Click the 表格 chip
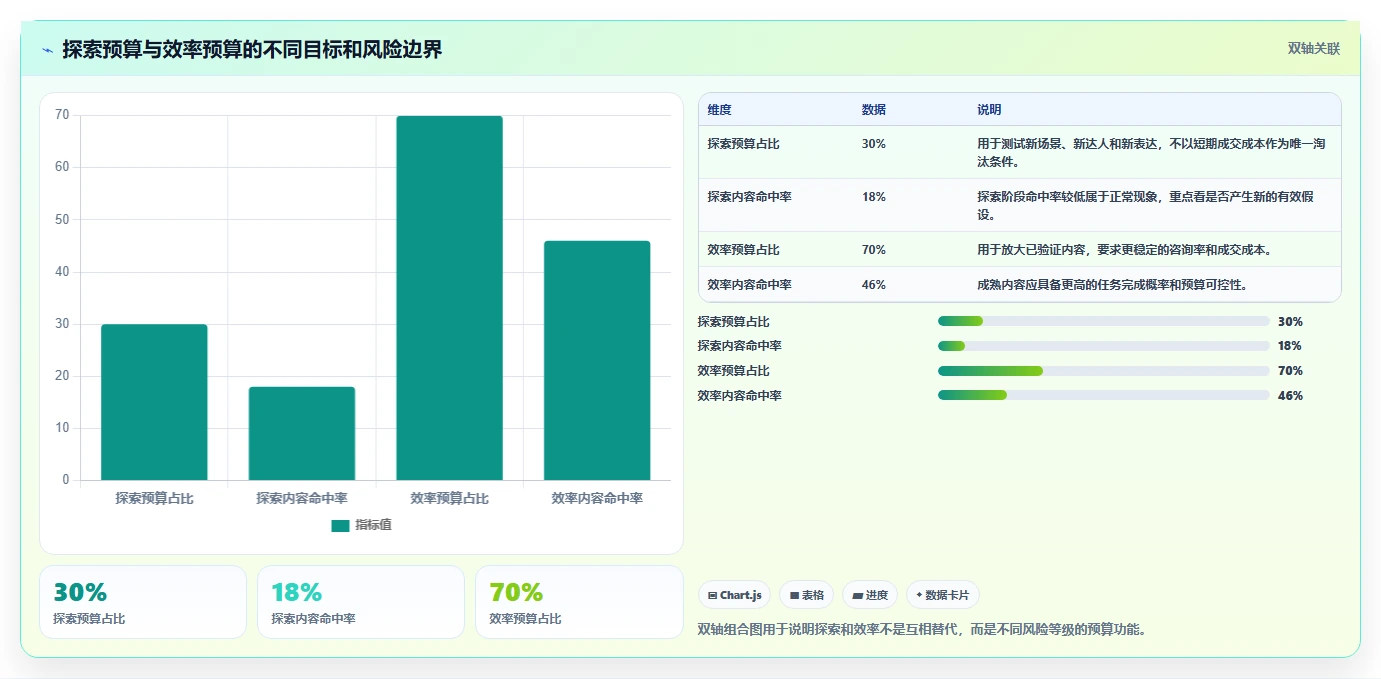Viewport: 1381px width, 679px height. pos(806,595)
